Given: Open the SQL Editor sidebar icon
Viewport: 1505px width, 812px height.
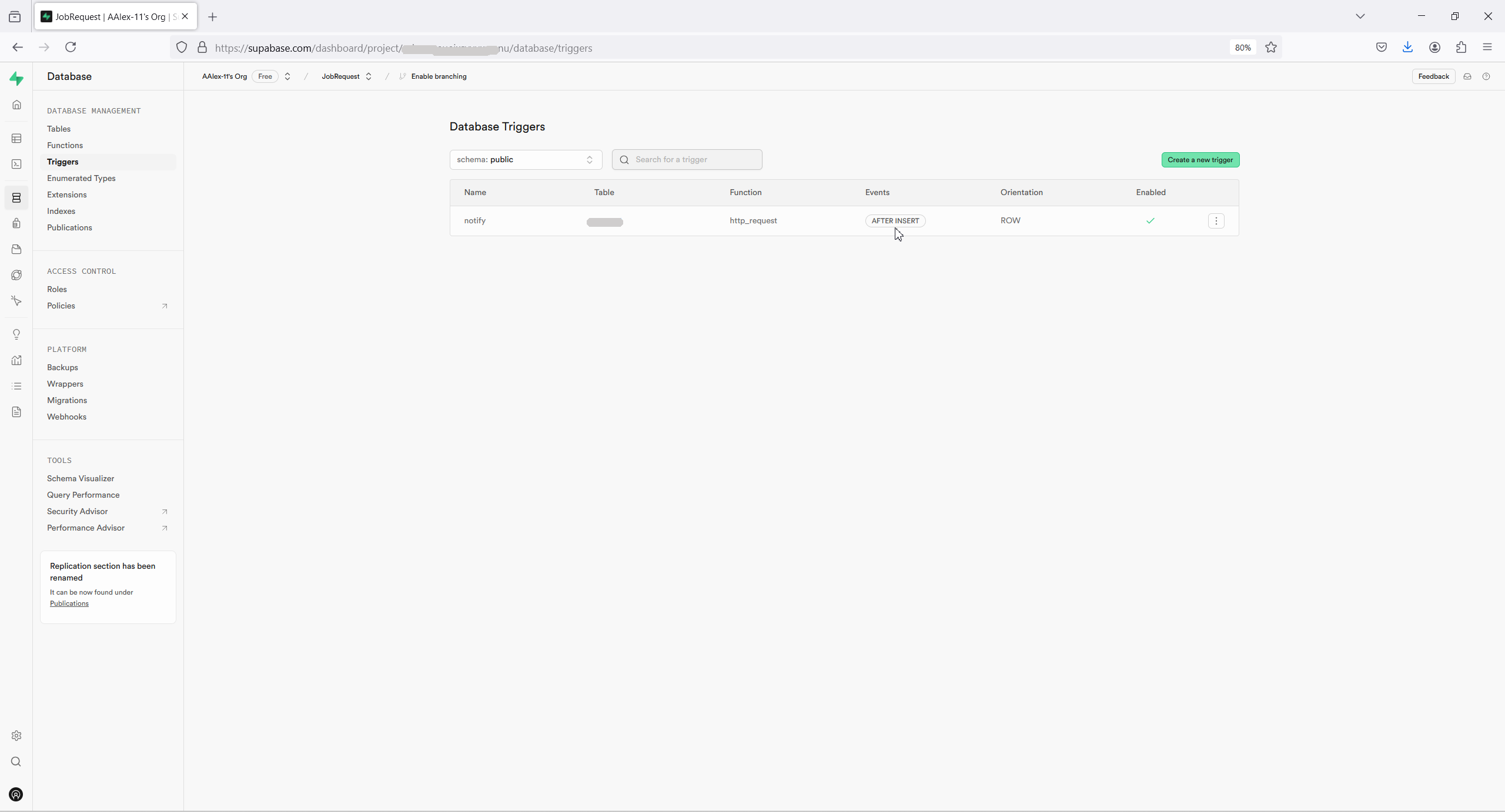Looking at the screenshot, I should pos(16,165).
